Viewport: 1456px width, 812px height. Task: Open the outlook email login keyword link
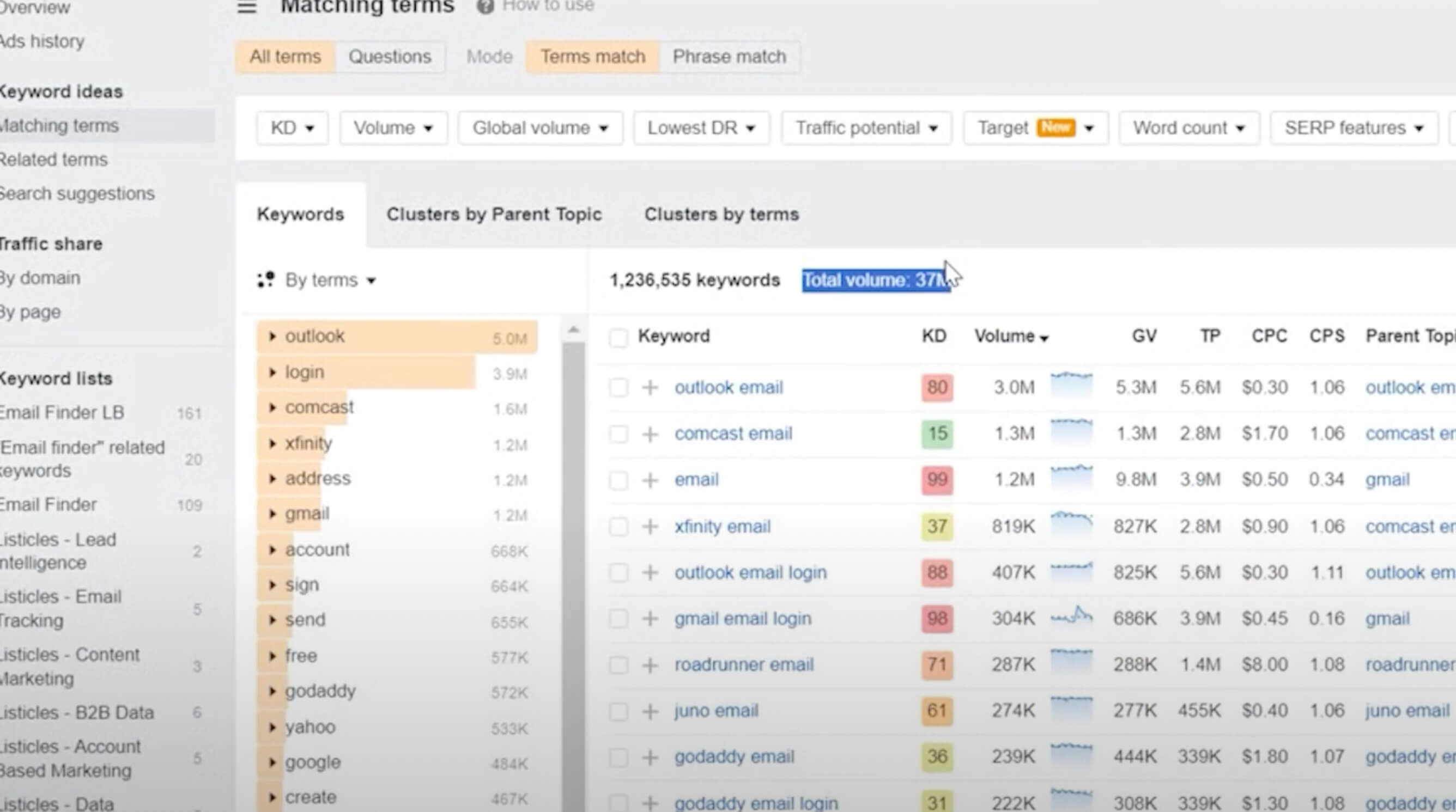750,573
